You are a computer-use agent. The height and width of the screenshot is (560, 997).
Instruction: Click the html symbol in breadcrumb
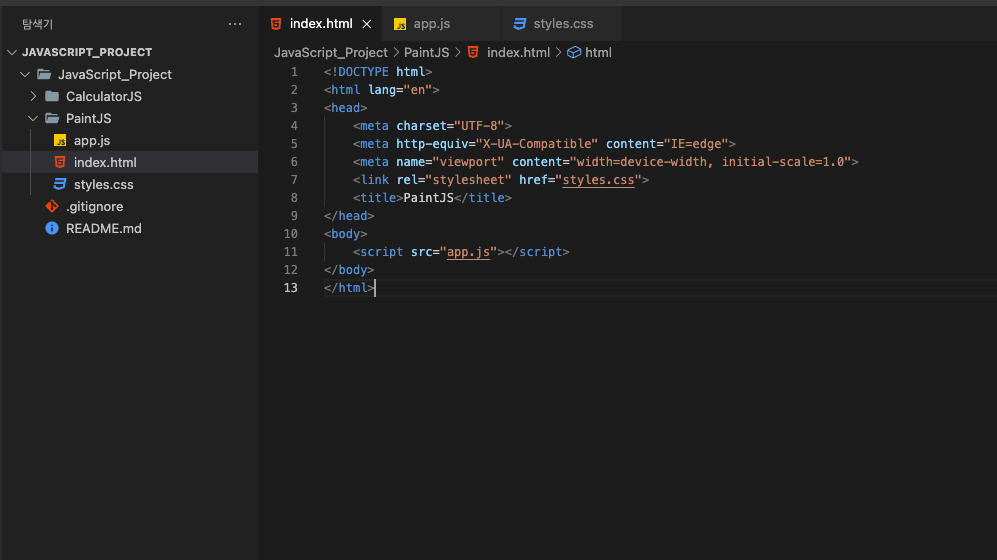tap(598, 53)
